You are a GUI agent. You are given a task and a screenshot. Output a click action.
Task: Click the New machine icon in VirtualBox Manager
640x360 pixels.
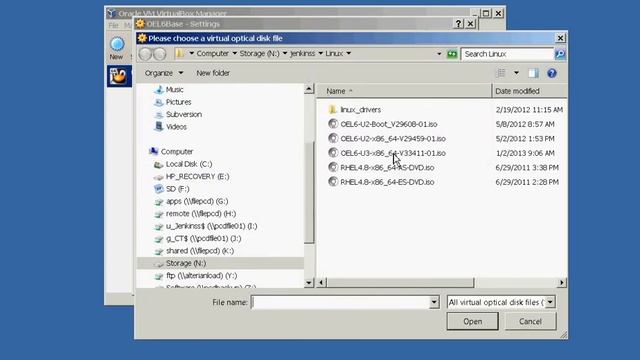pos(117,44)
